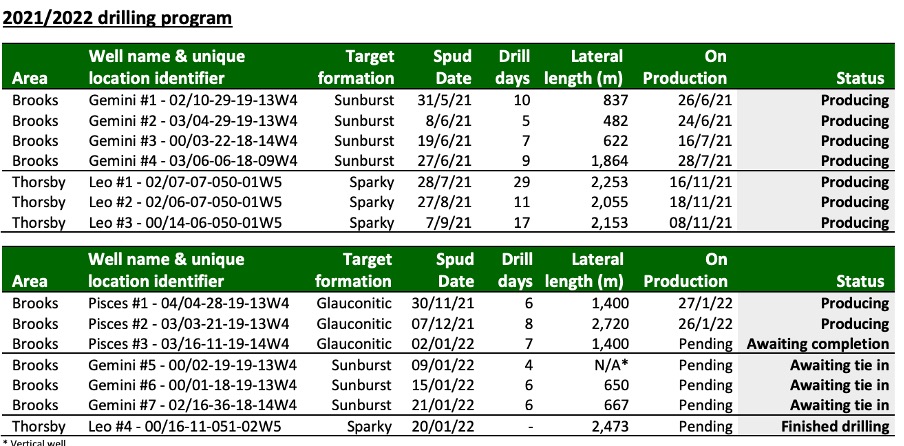Click the 'Status' header in second table

point(860,281)
